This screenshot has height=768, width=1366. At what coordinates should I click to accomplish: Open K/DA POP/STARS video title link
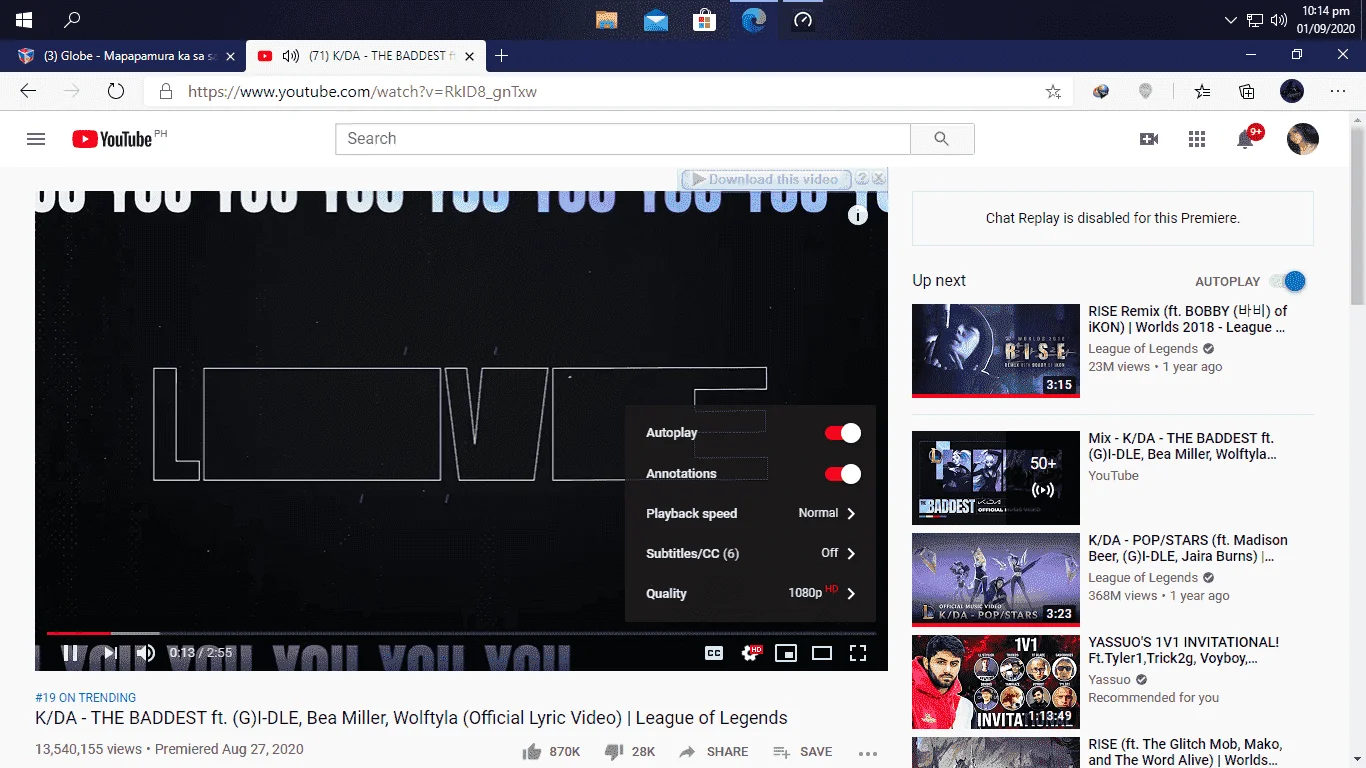pos(1188,548)
